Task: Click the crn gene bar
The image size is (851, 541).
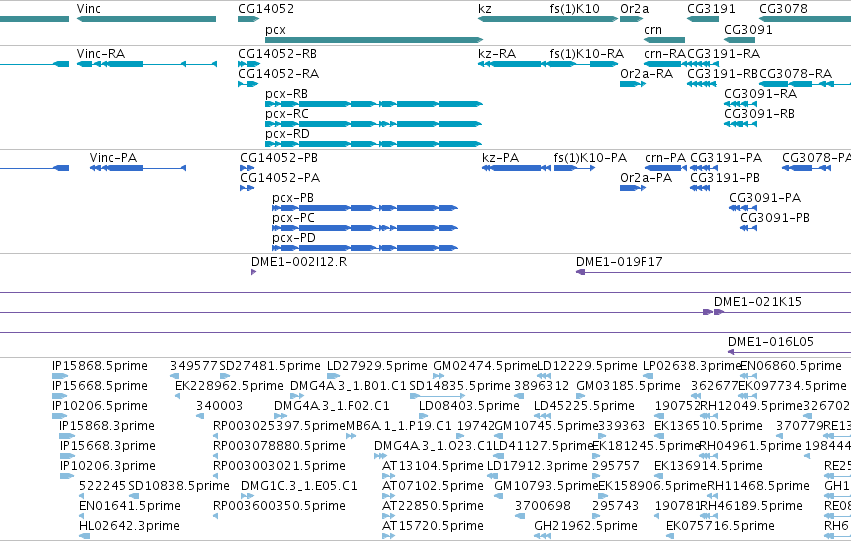Action: tap(664, 40)
